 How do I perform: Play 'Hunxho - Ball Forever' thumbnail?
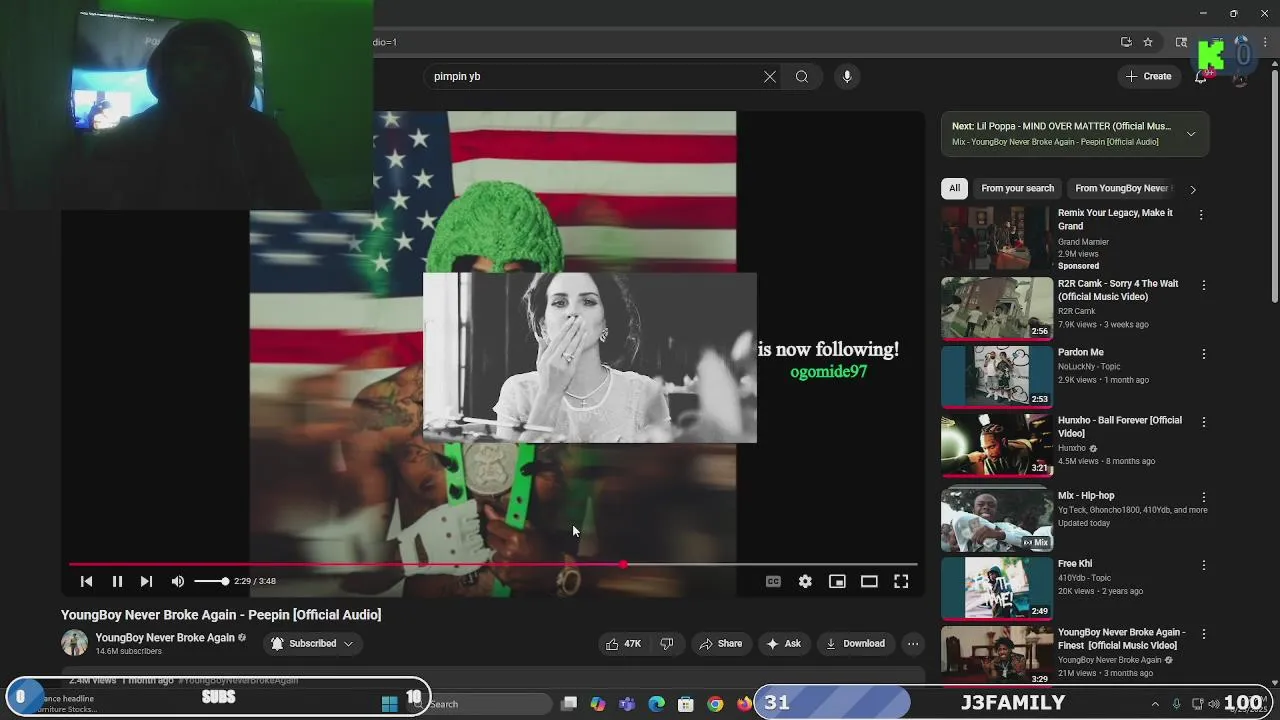(997, 445)
